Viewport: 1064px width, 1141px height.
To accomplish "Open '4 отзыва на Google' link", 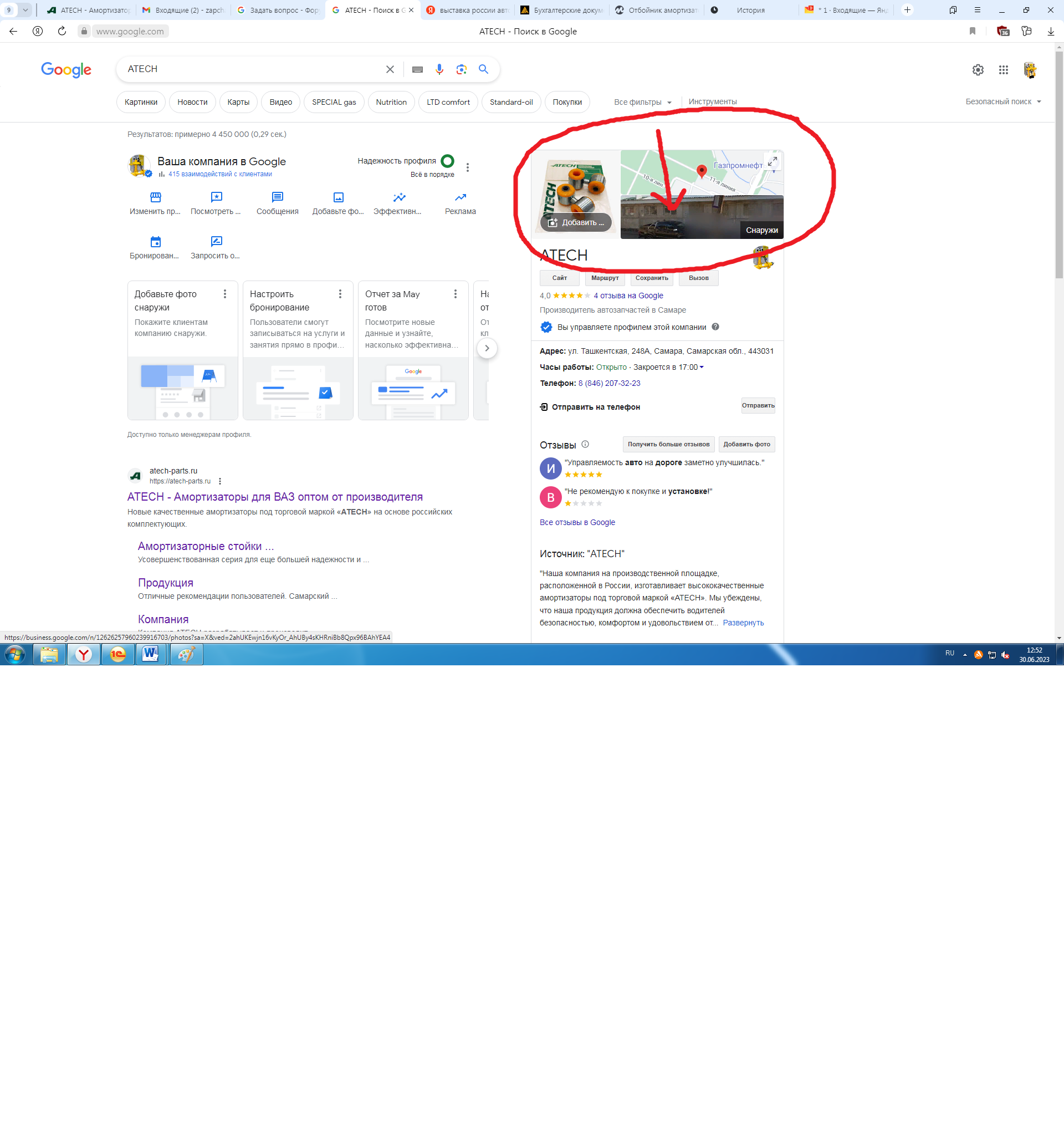I will [628, 296].
